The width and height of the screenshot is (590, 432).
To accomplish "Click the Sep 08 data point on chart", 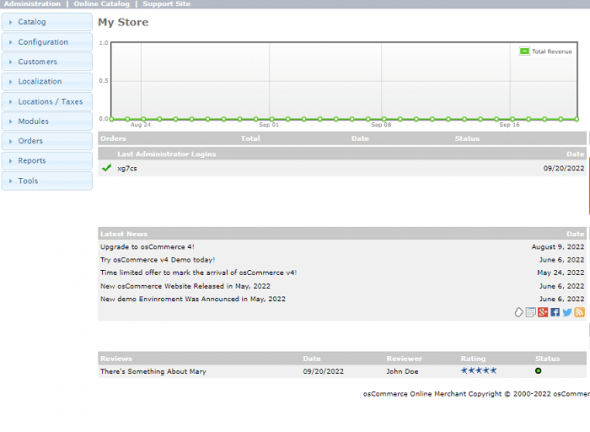I will (x=384, y=119).
